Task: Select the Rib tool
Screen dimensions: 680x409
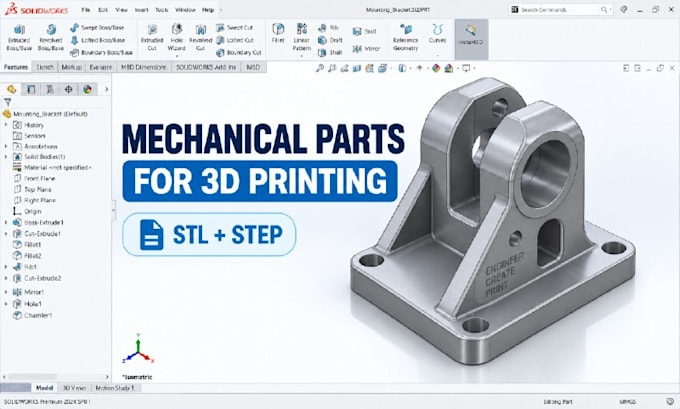Action: tap(328, 28)
